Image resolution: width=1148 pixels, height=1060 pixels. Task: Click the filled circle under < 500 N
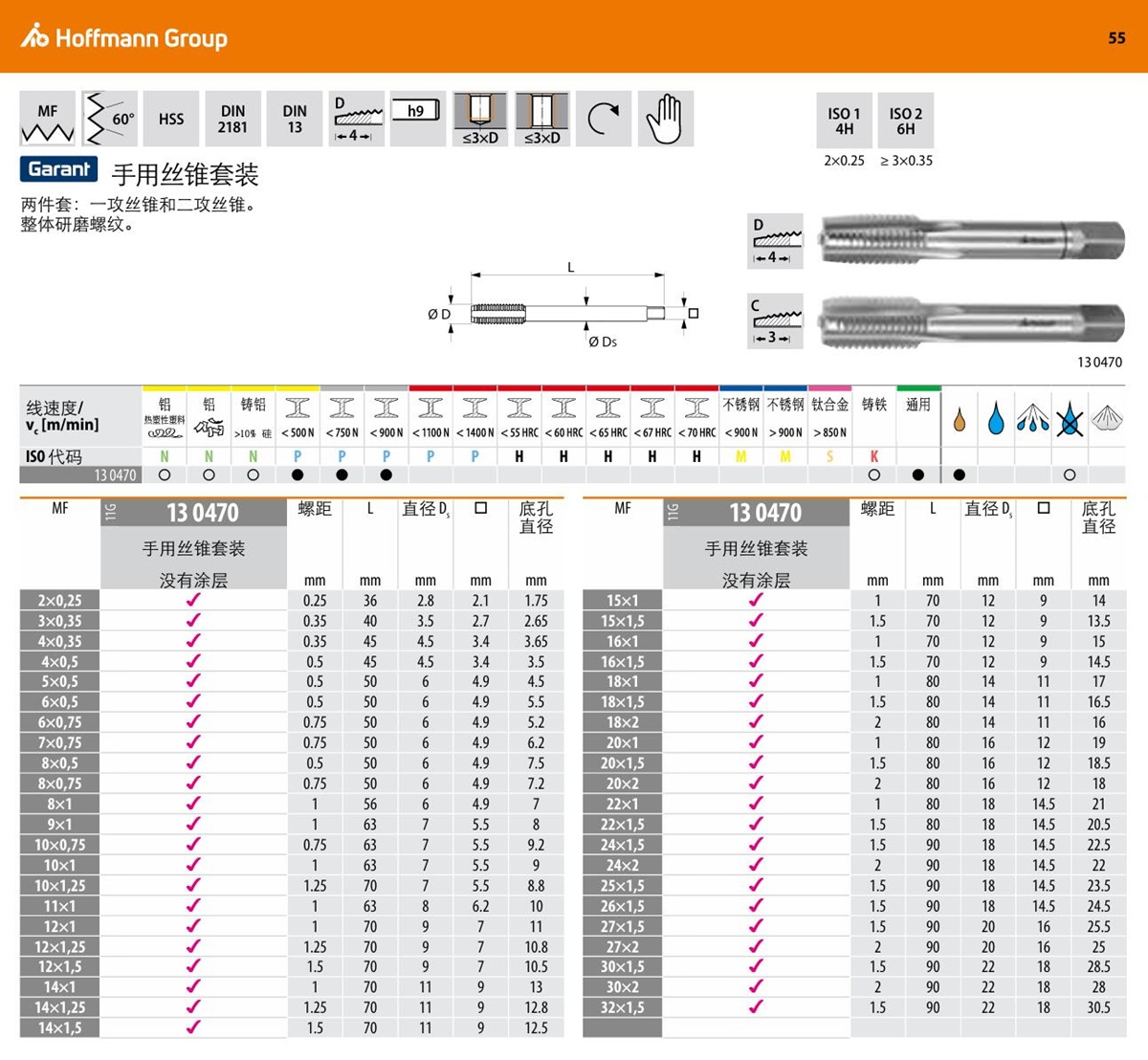tap(298, 475)
